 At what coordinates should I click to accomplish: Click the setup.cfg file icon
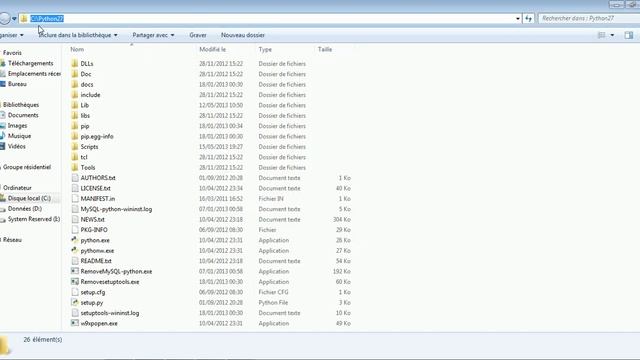click(x=75, y=292)
